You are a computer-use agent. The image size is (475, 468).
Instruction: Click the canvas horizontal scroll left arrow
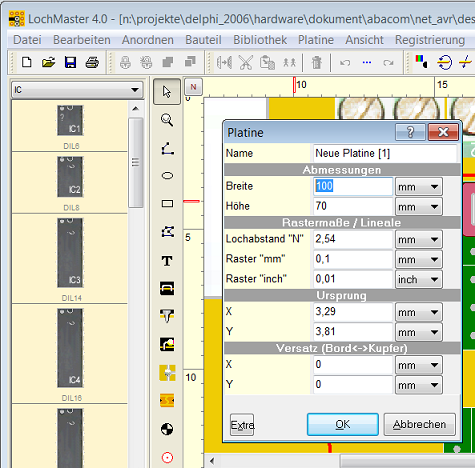(212, 462)
